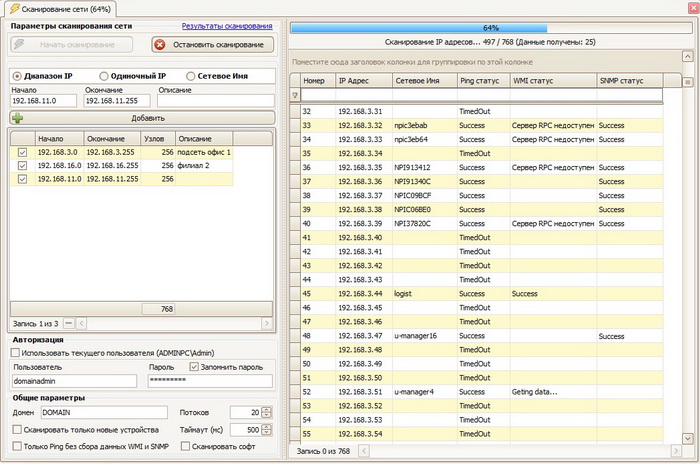Click the green plus icon on 'Добавить'
Screen dimensions: 700x464
pos(18,118)
